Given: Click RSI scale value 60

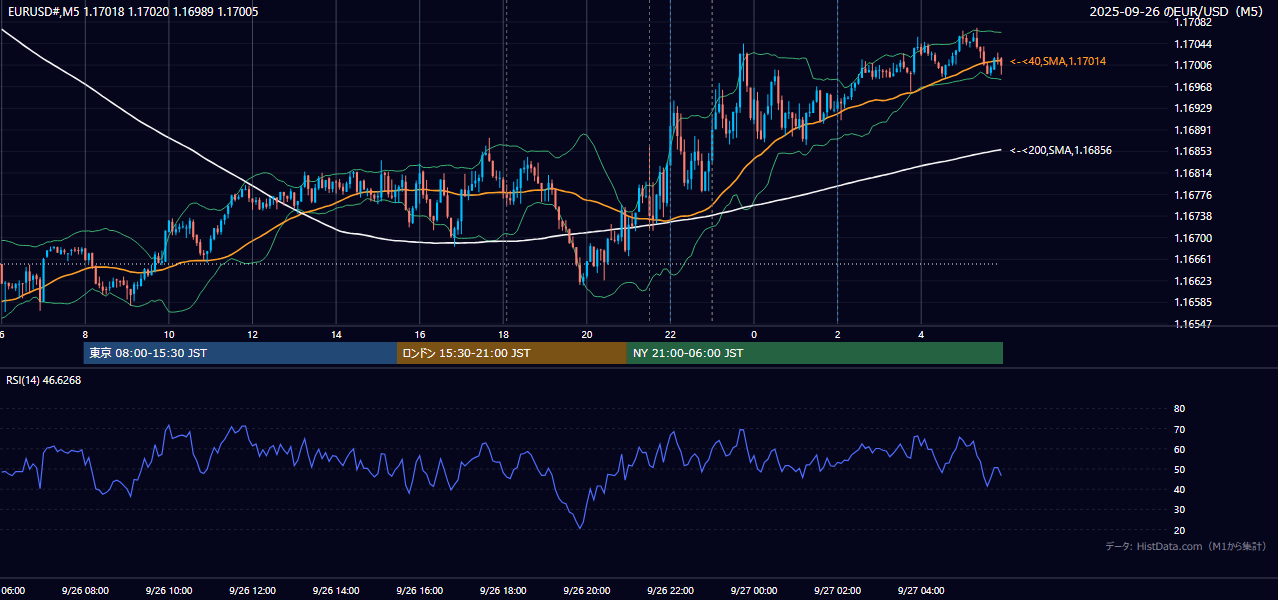Looking at the screenshot, I should click(x=1180, y=450).
